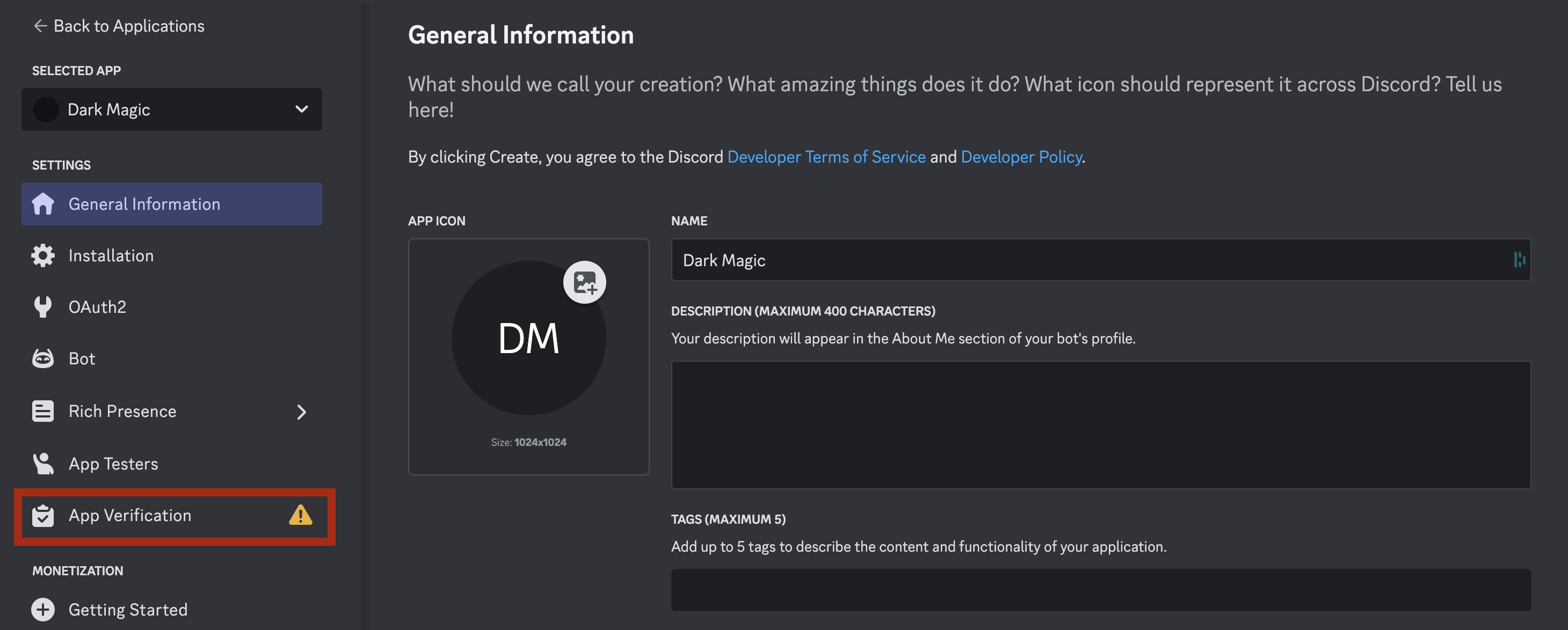Click the 'MONETIZATION' section heading
Viewport: 1568px width, 630px height.
(x=77, y=571)
